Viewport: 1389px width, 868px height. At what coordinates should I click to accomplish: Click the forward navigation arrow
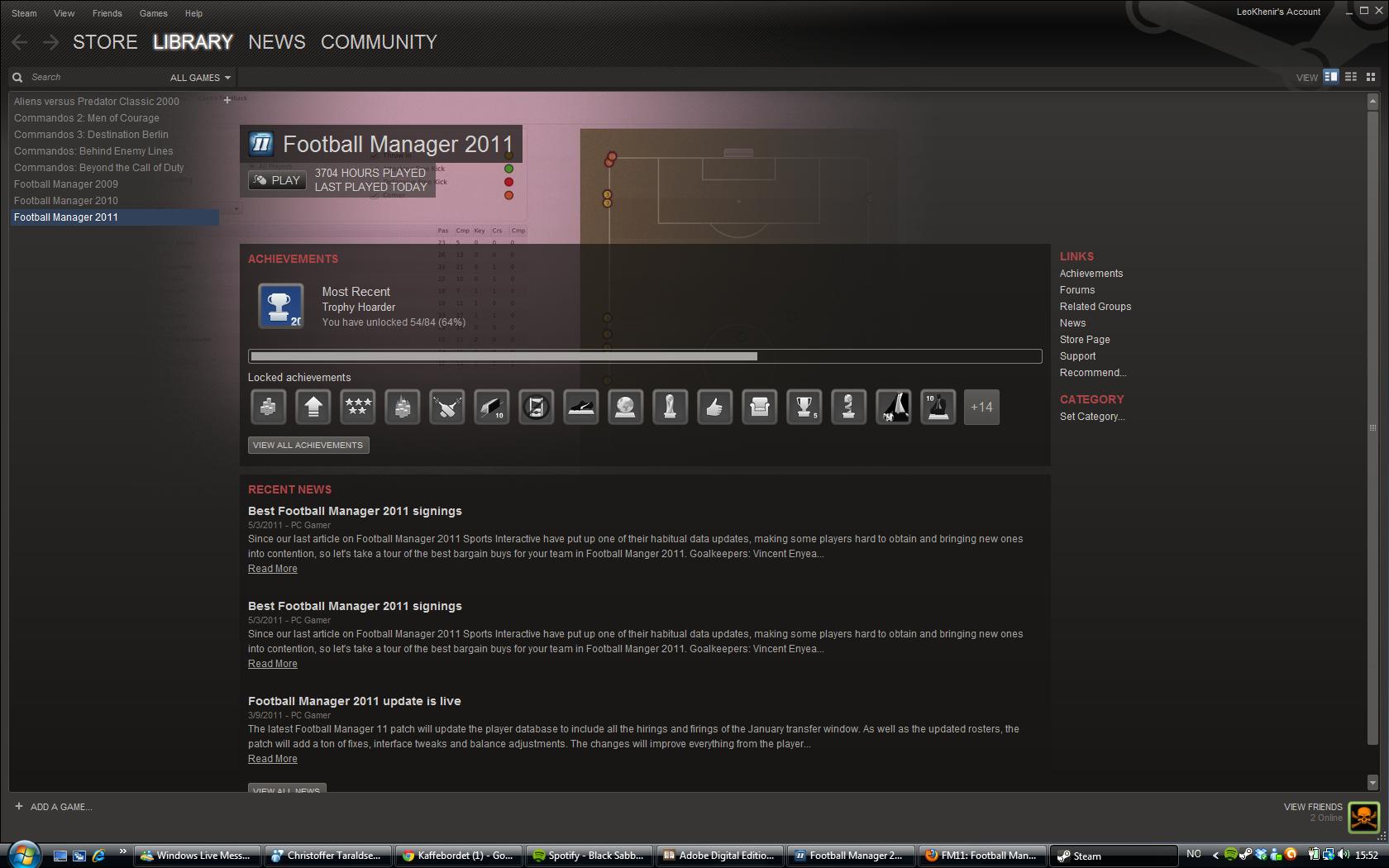pyautogui.click(x=50, y=42)
